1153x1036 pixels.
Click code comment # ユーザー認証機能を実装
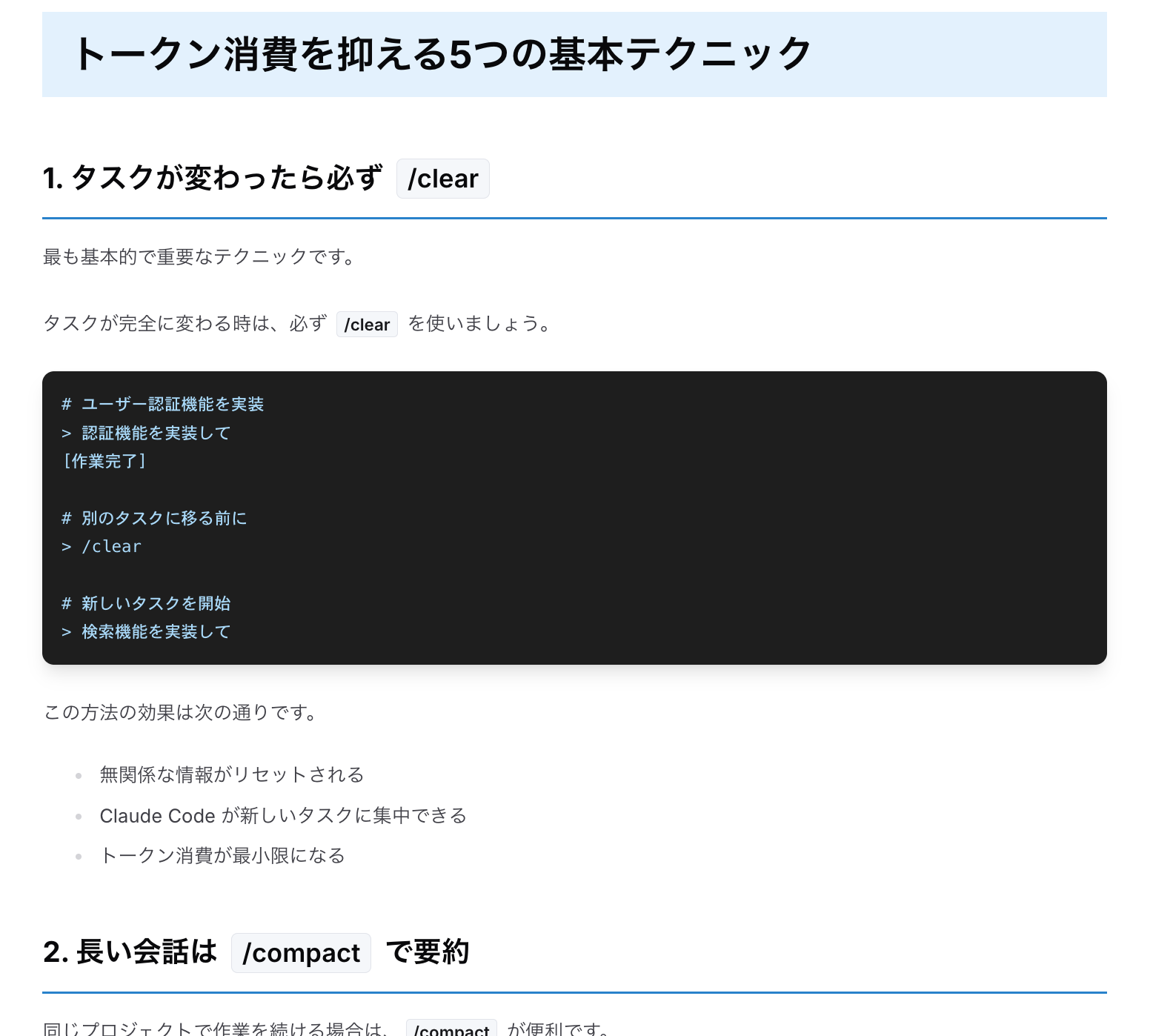[x=163, y=404]
